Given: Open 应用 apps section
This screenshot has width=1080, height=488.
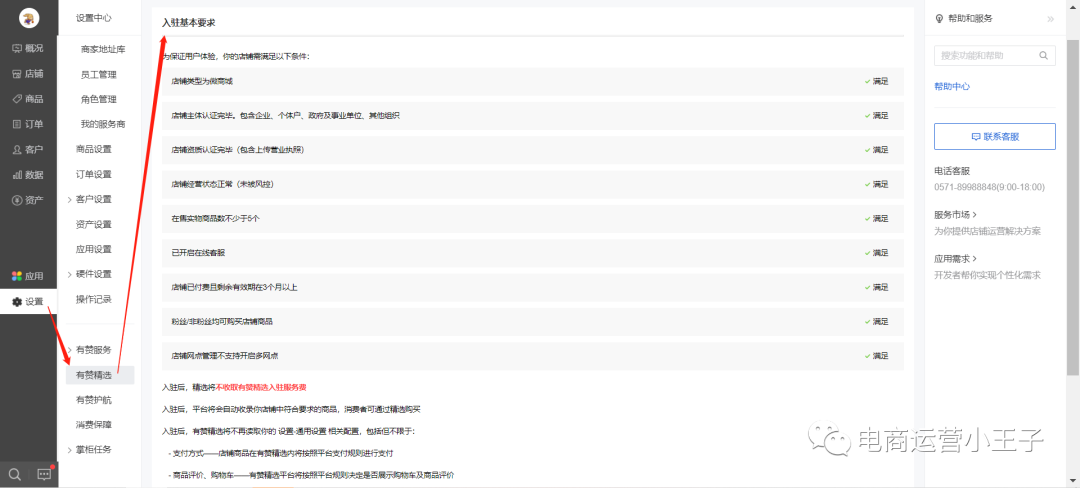Looking at the screenshot, I should point(28,276).
